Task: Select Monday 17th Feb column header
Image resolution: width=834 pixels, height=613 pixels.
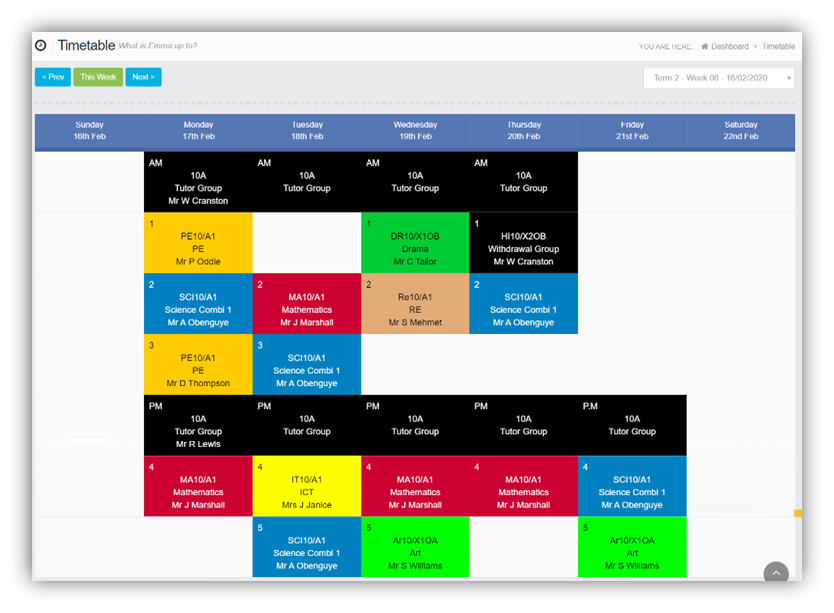Action: coord(198,130)
